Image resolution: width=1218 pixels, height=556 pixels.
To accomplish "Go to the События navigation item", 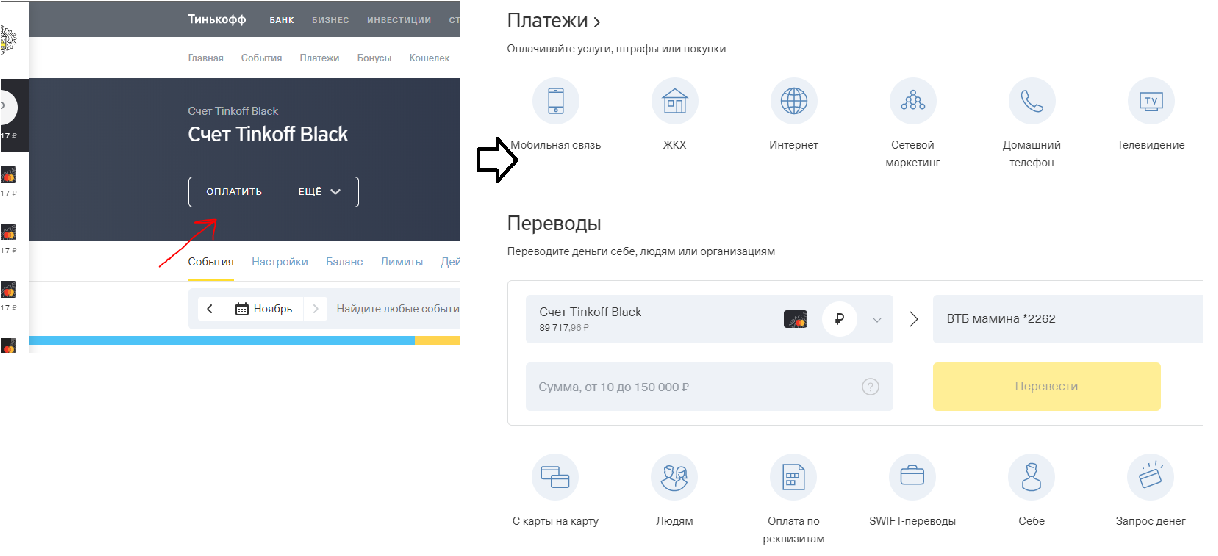I will pos(261,58).
